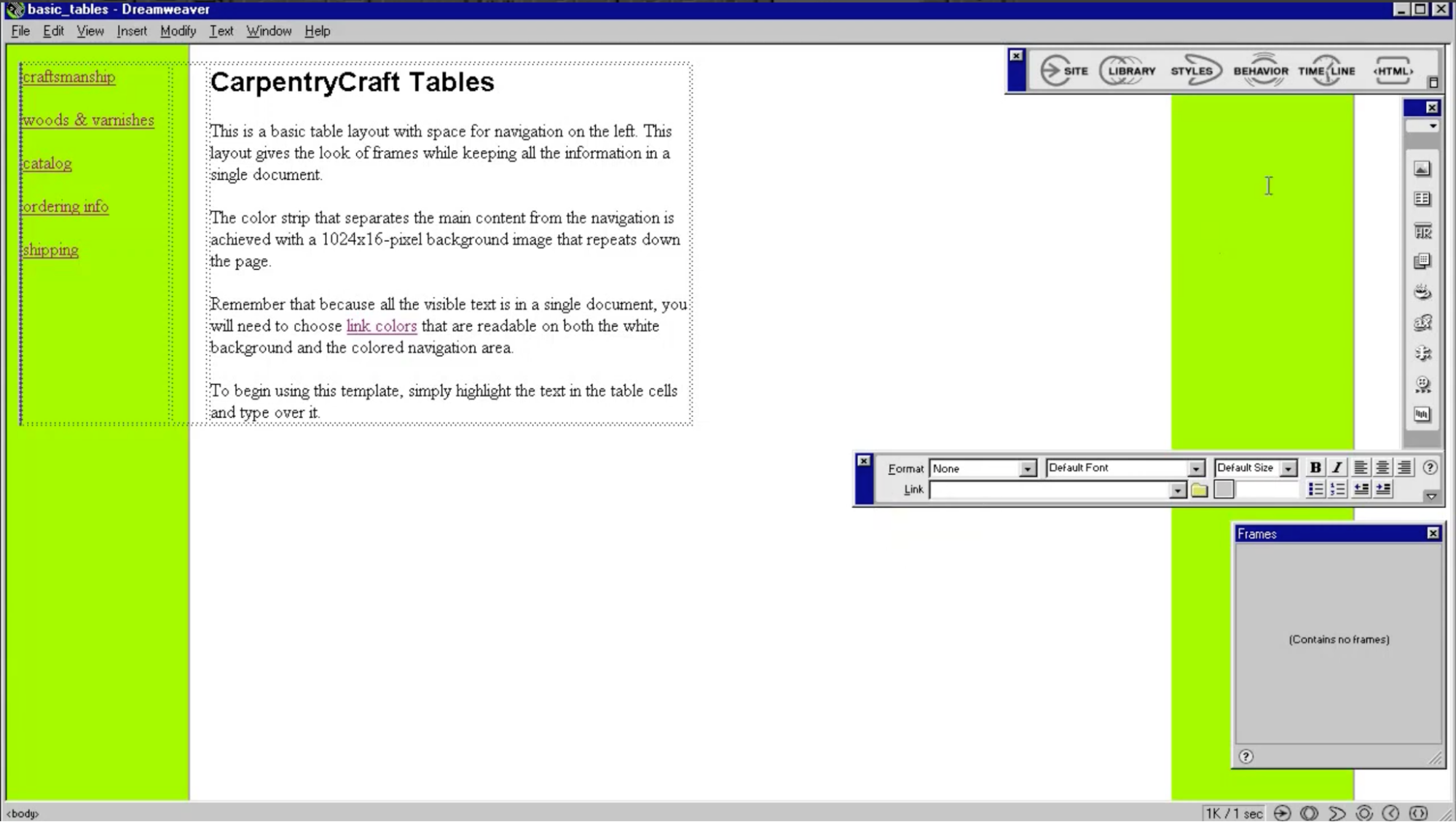Open the Format dropdown showing None

(x=1029, y=469)
